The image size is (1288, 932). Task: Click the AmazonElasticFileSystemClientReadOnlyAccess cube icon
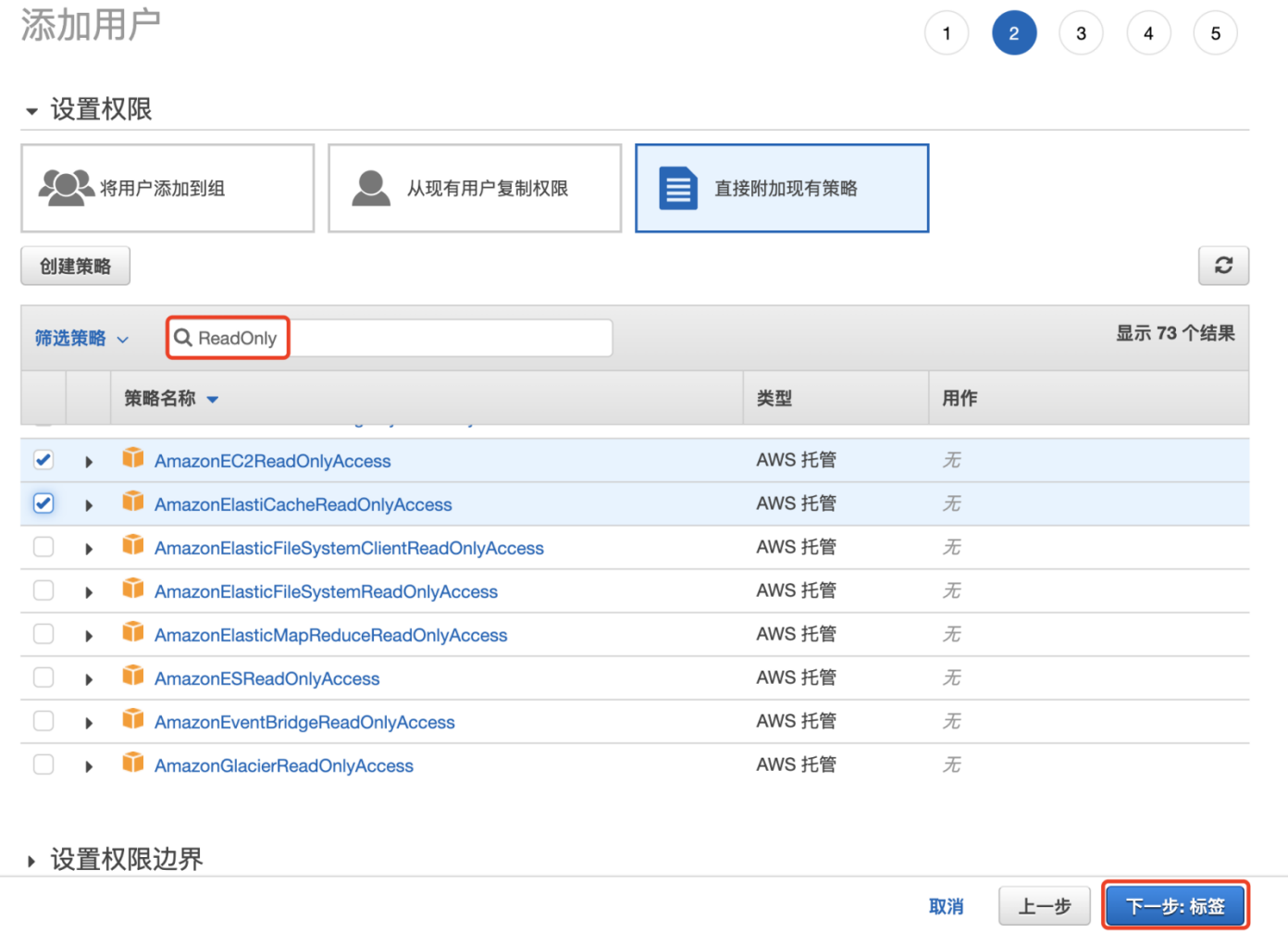[x=133, y=545]
